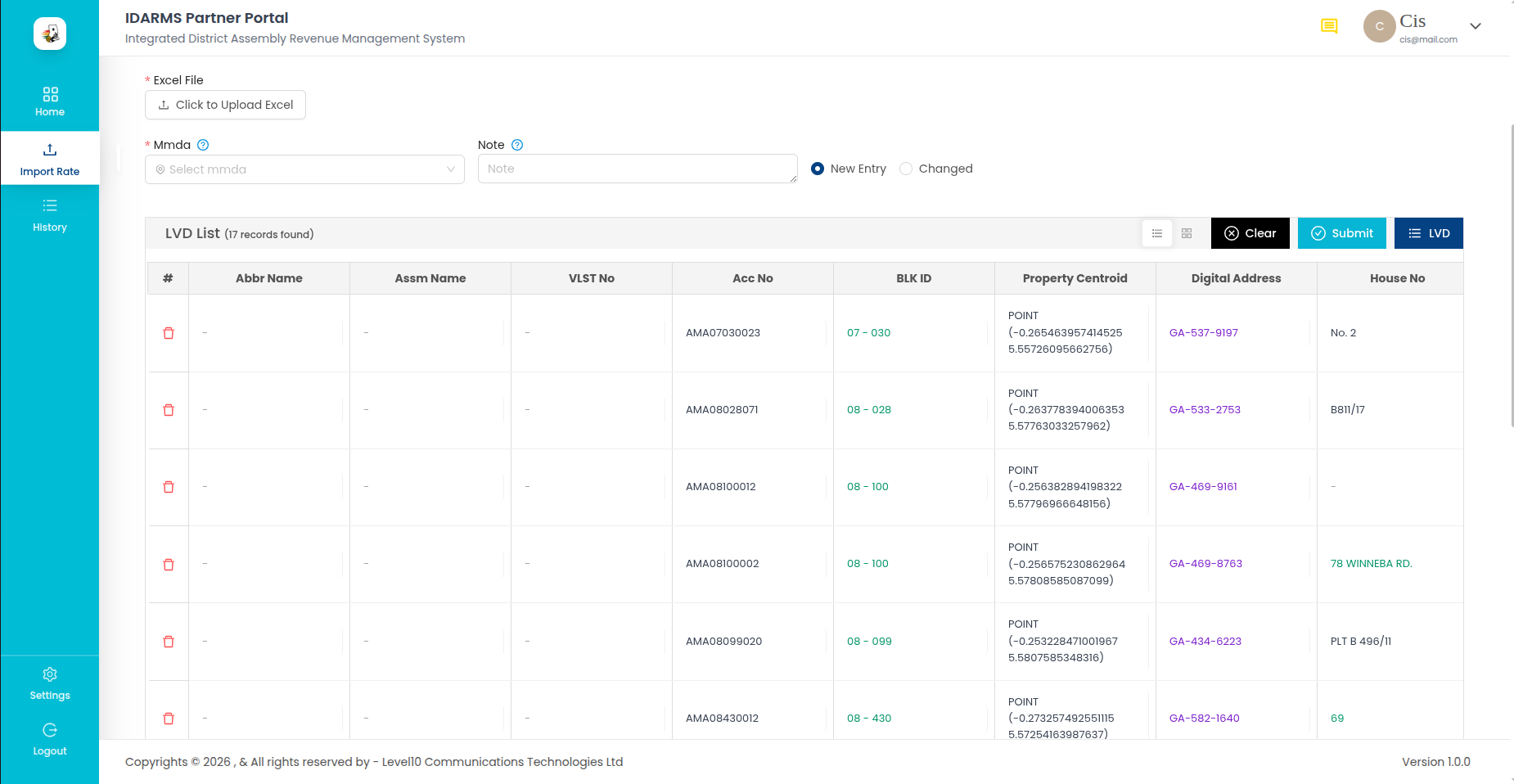Open Settings in the sidebar
Viewport: 1514px width, 784px height.
tap(50, 684)
